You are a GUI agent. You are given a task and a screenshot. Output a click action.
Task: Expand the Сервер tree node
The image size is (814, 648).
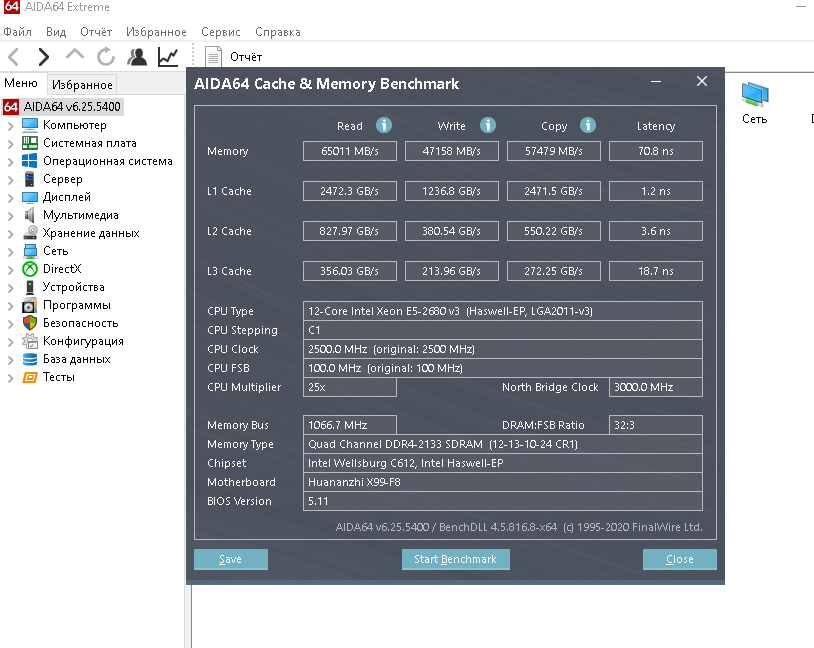[x=10, y=180]
